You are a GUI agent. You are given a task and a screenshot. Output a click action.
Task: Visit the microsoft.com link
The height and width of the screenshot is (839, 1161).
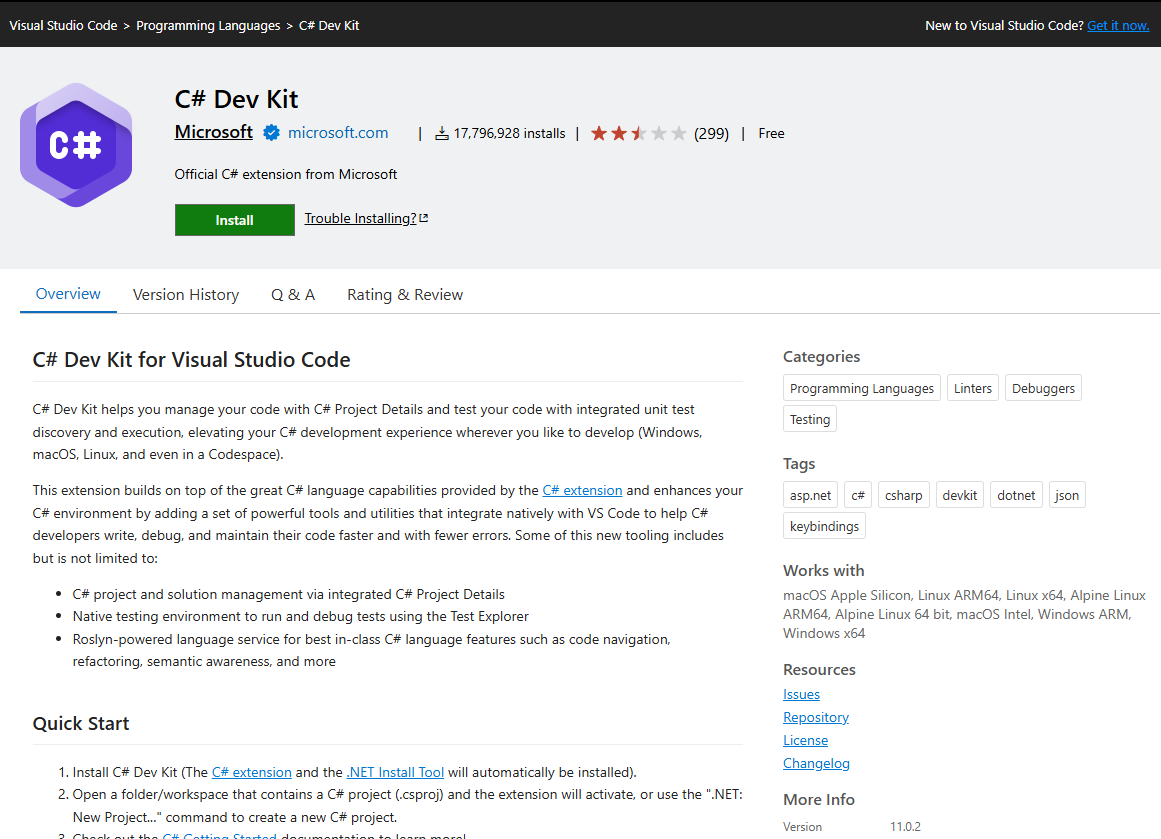[x=338, y=133]
